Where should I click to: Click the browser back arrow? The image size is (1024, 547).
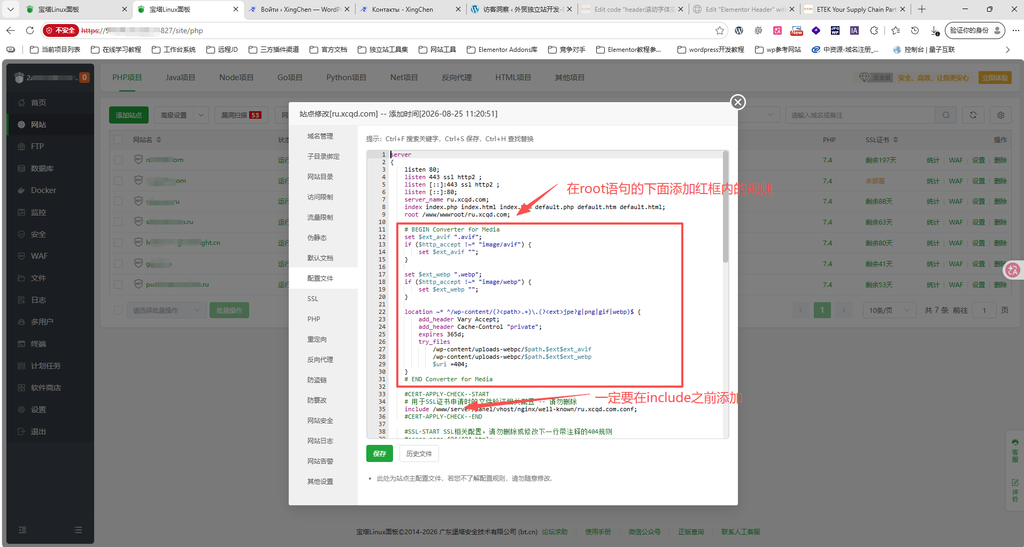click(10, 30)
